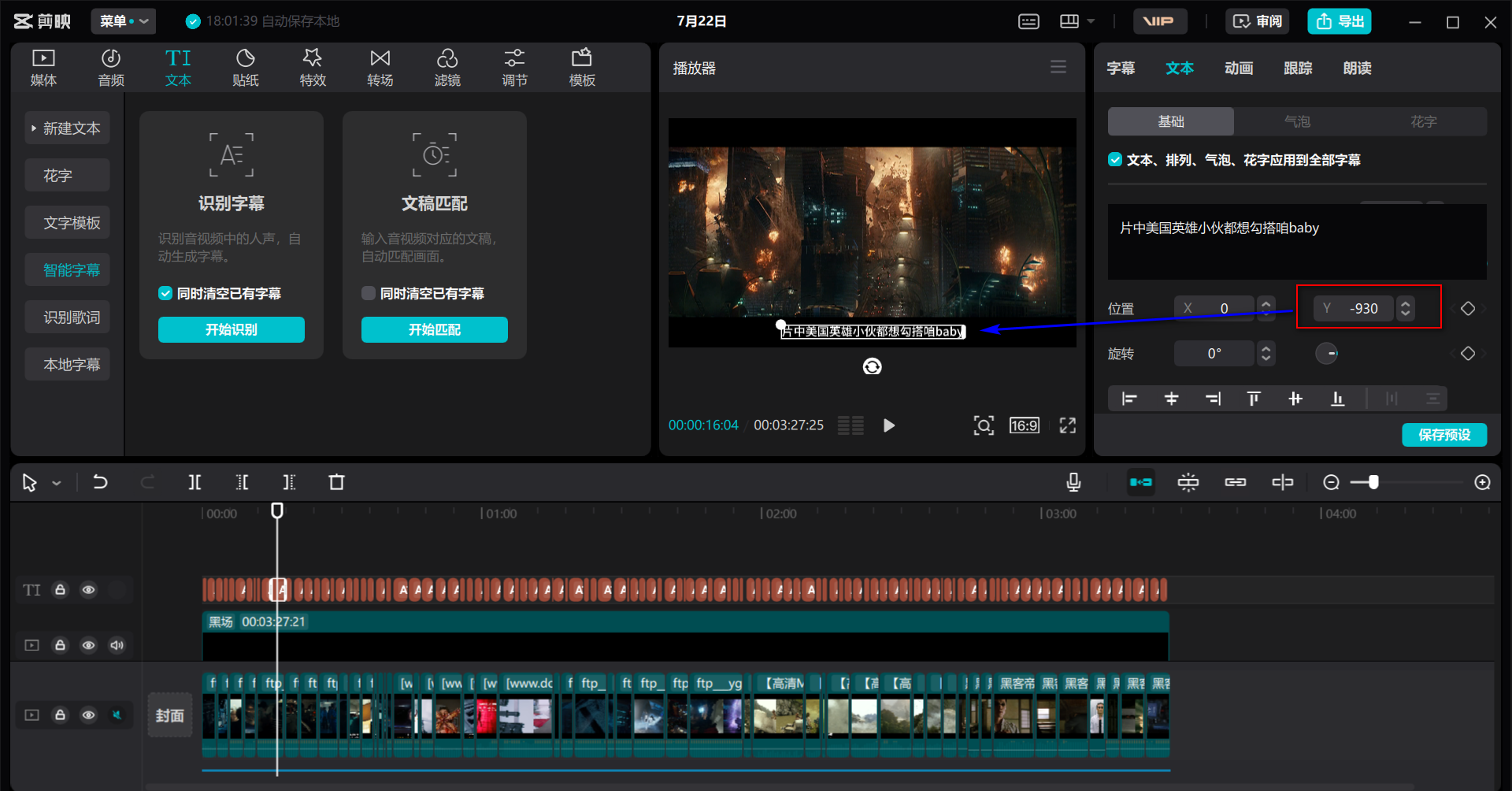
Task: Switch to the 花字 sub-tab in text panel
Action: pos(1423,121)
